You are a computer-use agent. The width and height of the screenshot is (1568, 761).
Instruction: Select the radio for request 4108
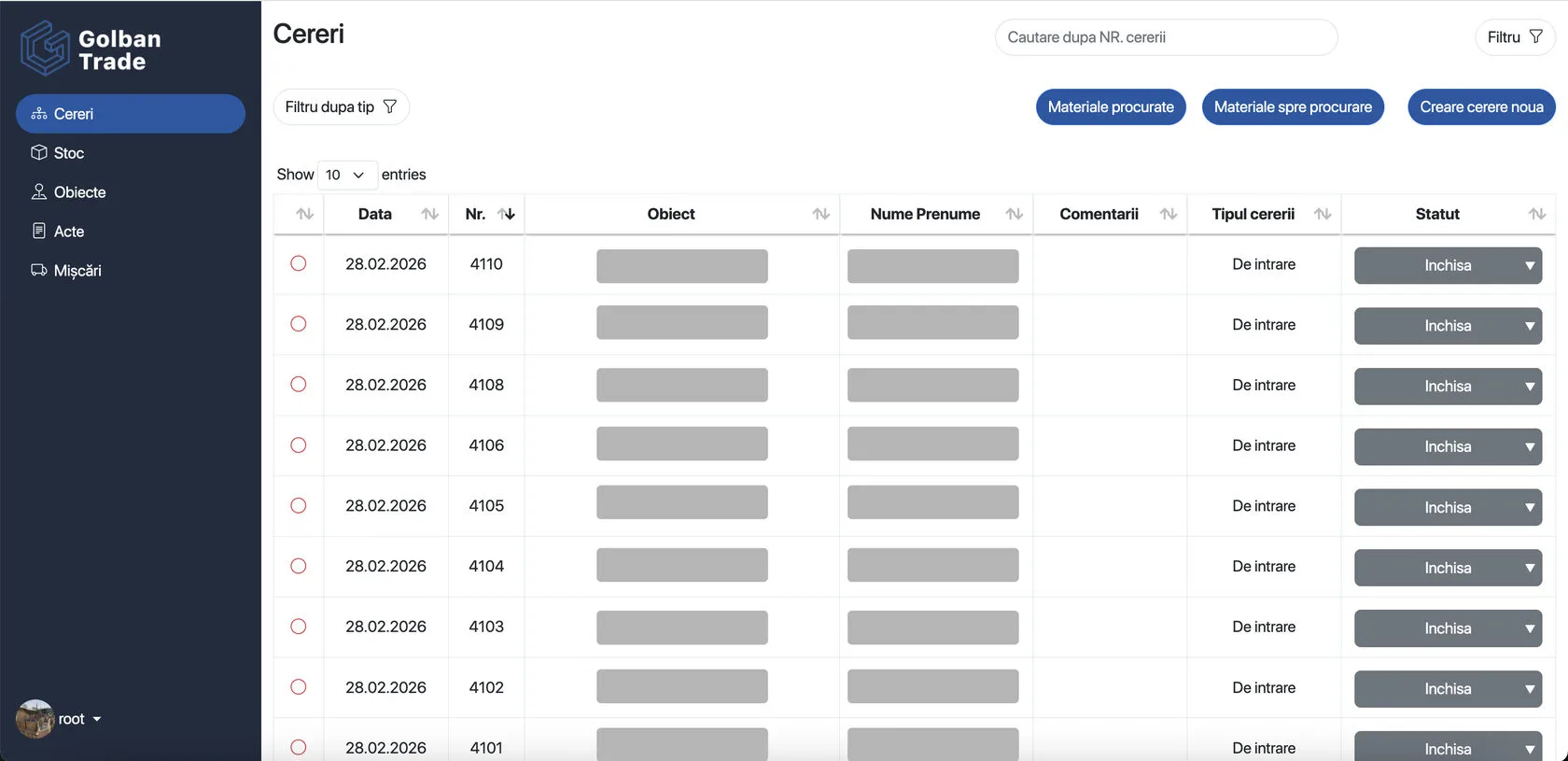299,384
